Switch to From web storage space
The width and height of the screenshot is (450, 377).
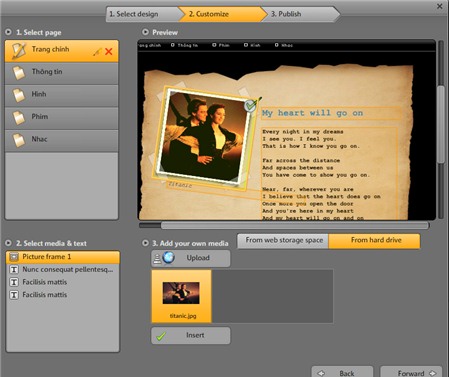[284, 240]
